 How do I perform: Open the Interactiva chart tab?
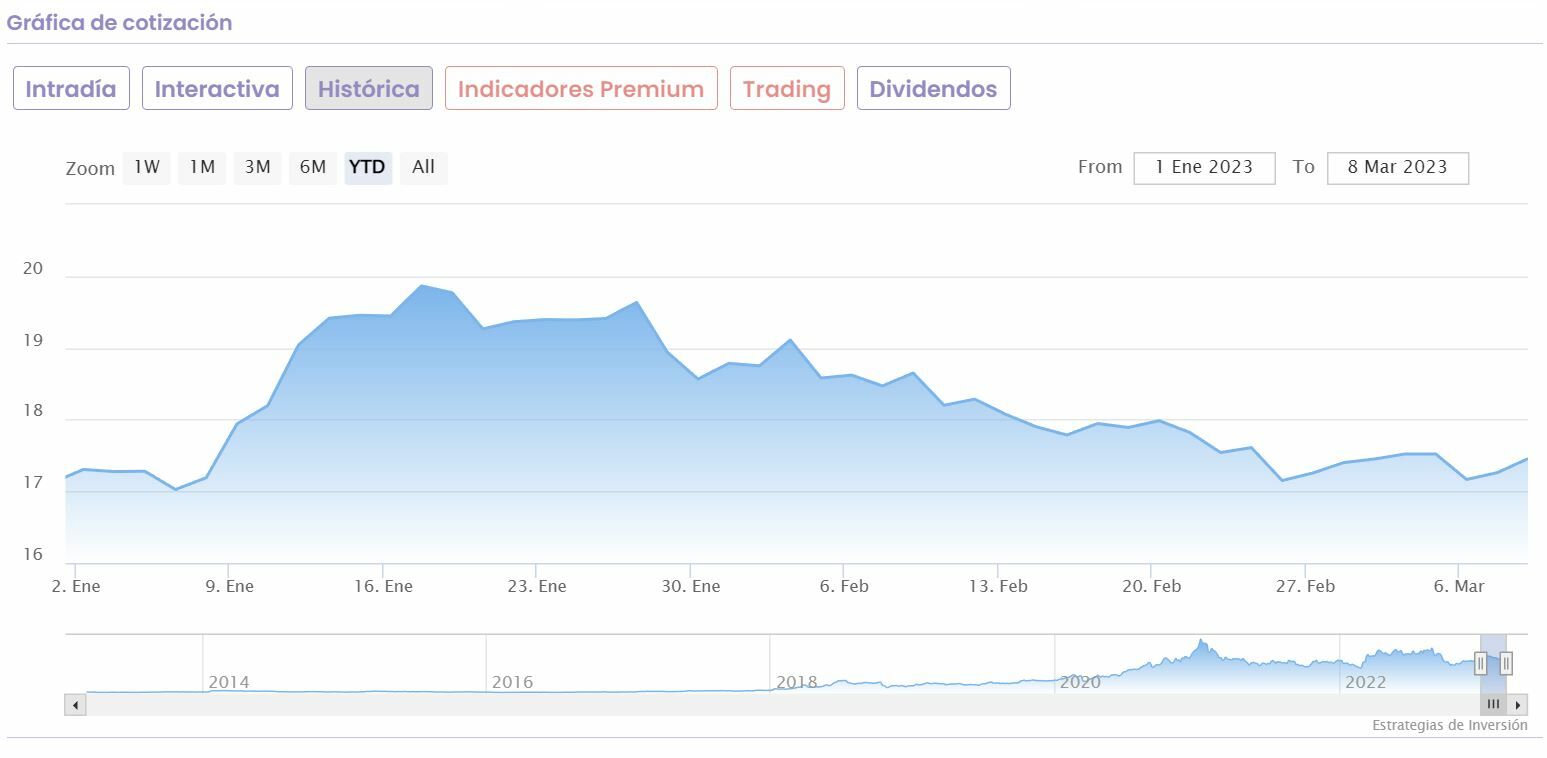(217, 89)
